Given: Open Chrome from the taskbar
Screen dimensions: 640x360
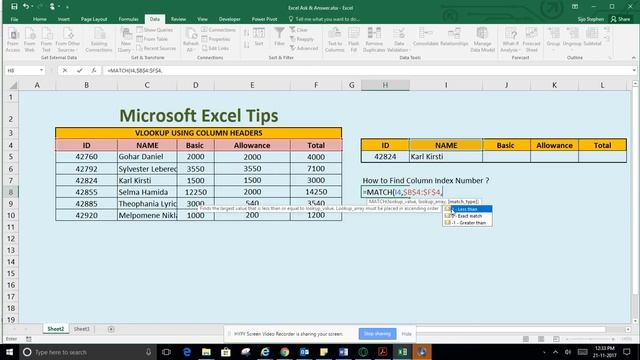Looking at the screenshot, I should coord(284,352).
